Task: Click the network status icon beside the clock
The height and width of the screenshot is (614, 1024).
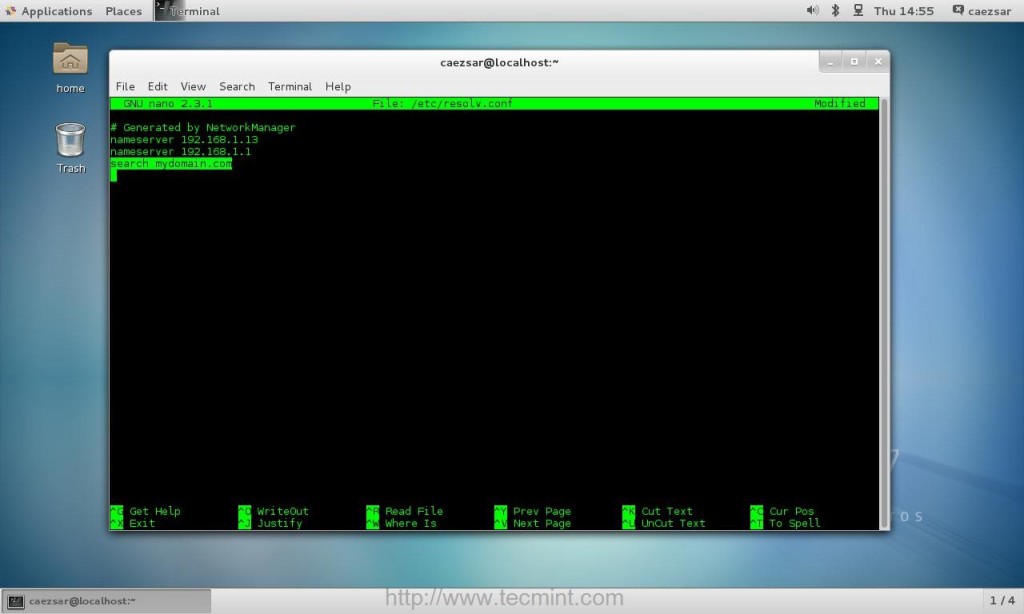Action: (858, 11)
